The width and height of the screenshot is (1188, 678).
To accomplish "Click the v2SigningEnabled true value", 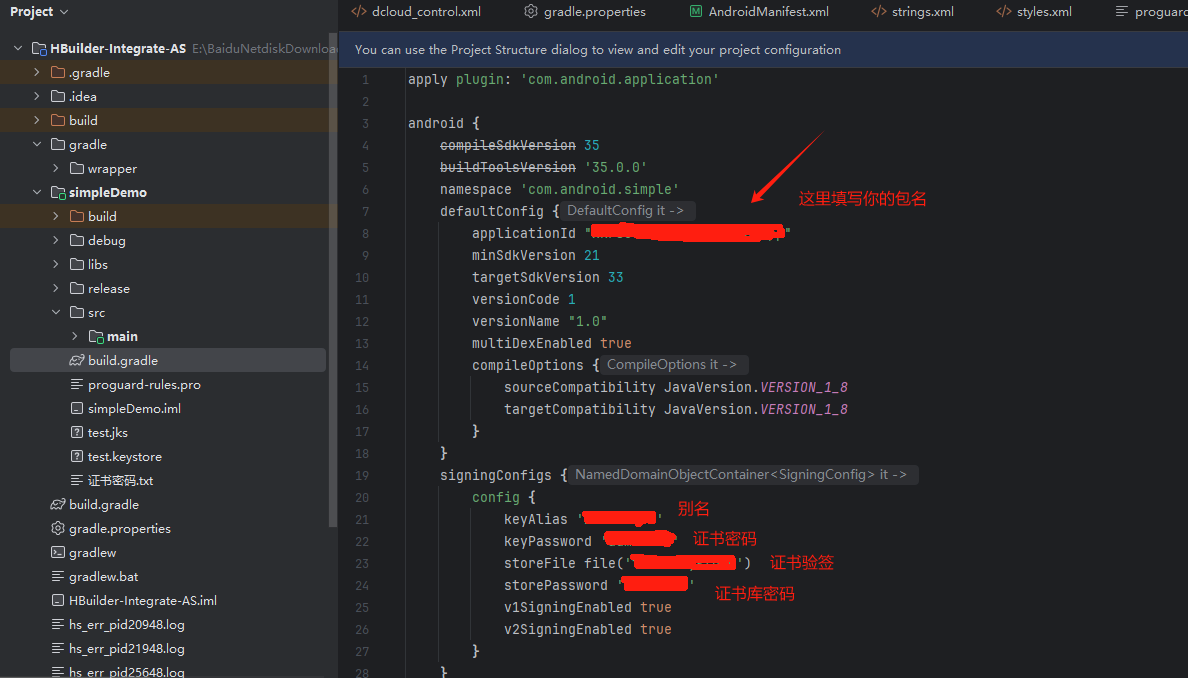I will coord(655,630).
